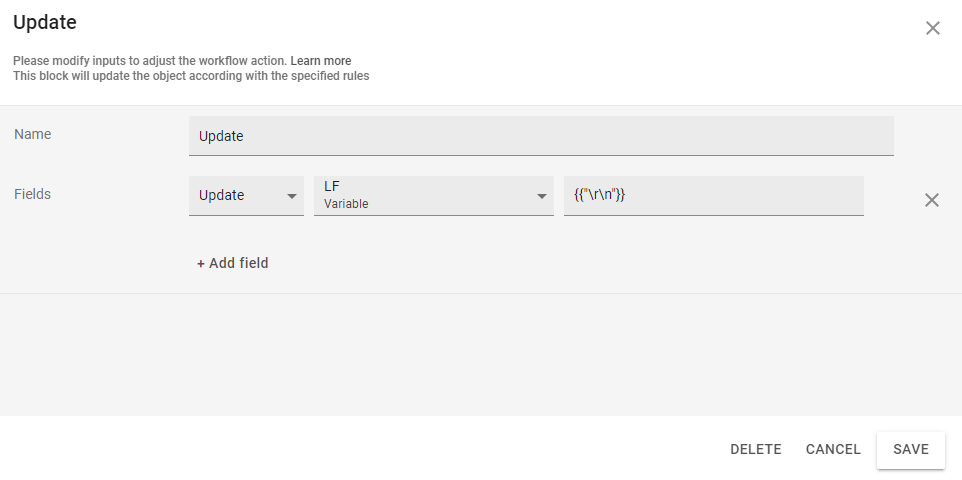Image resolution: width=962 pixels, height=480 pixels.
Task: Open the Learn more link
Action: (320, 61)
